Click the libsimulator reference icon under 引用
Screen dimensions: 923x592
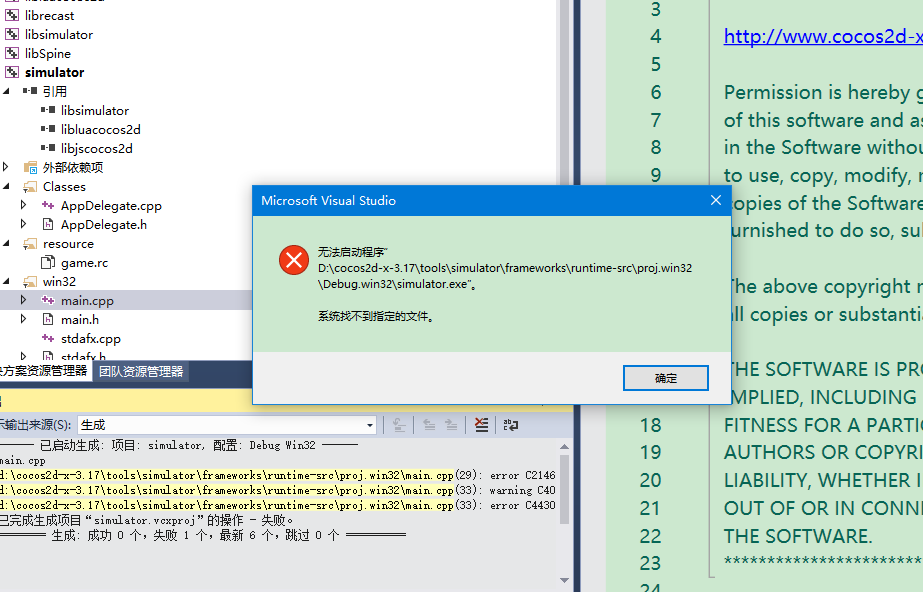click(x=48, y=110)
